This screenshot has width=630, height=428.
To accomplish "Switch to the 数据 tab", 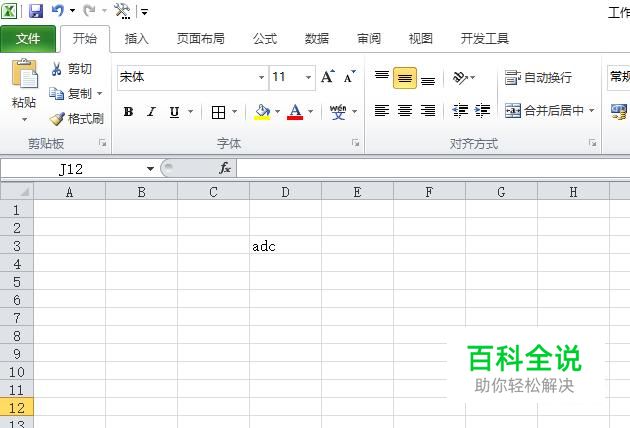I will coord(317,39).
